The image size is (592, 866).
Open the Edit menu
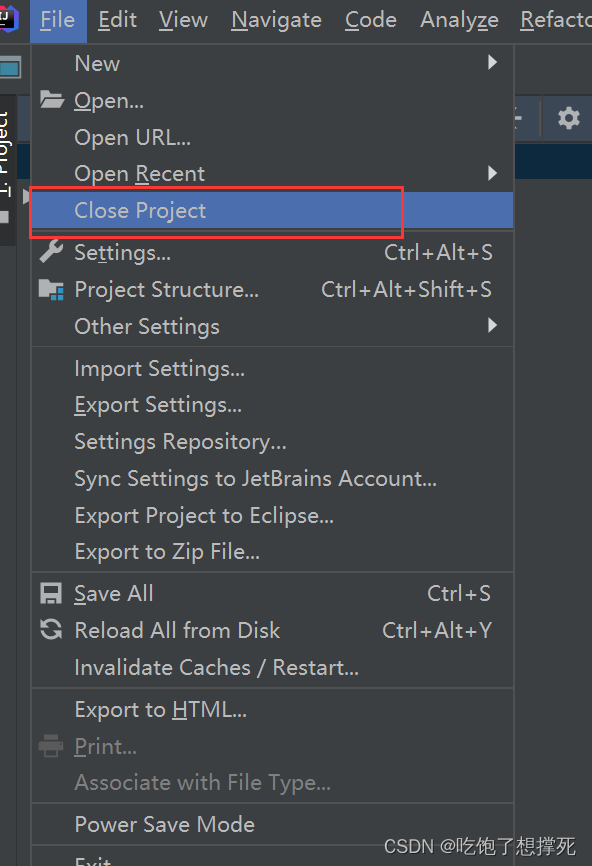click(x=117, y=20)
